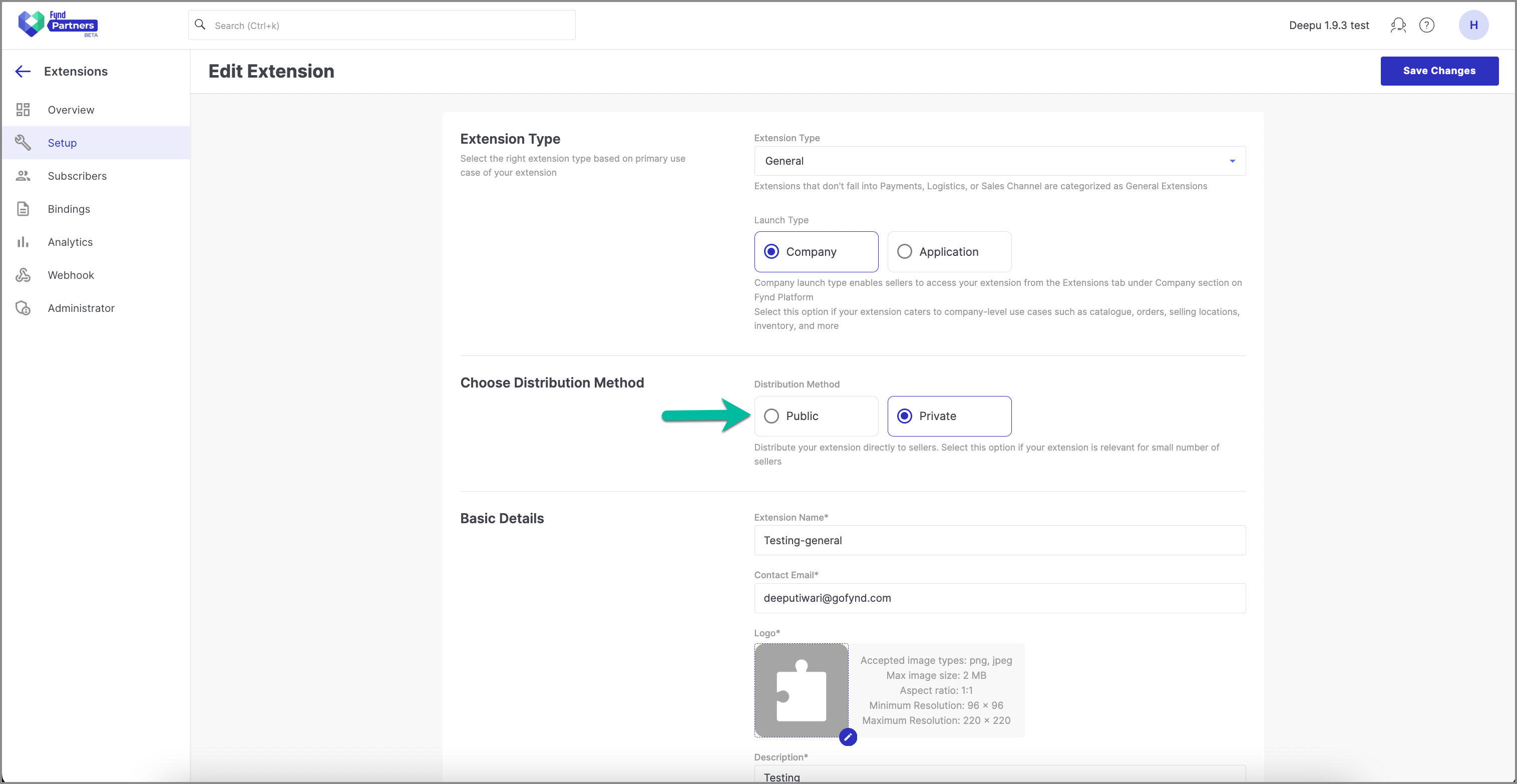Open Webhook in the sidebar
1517x784 pixels.
point(96,275)
